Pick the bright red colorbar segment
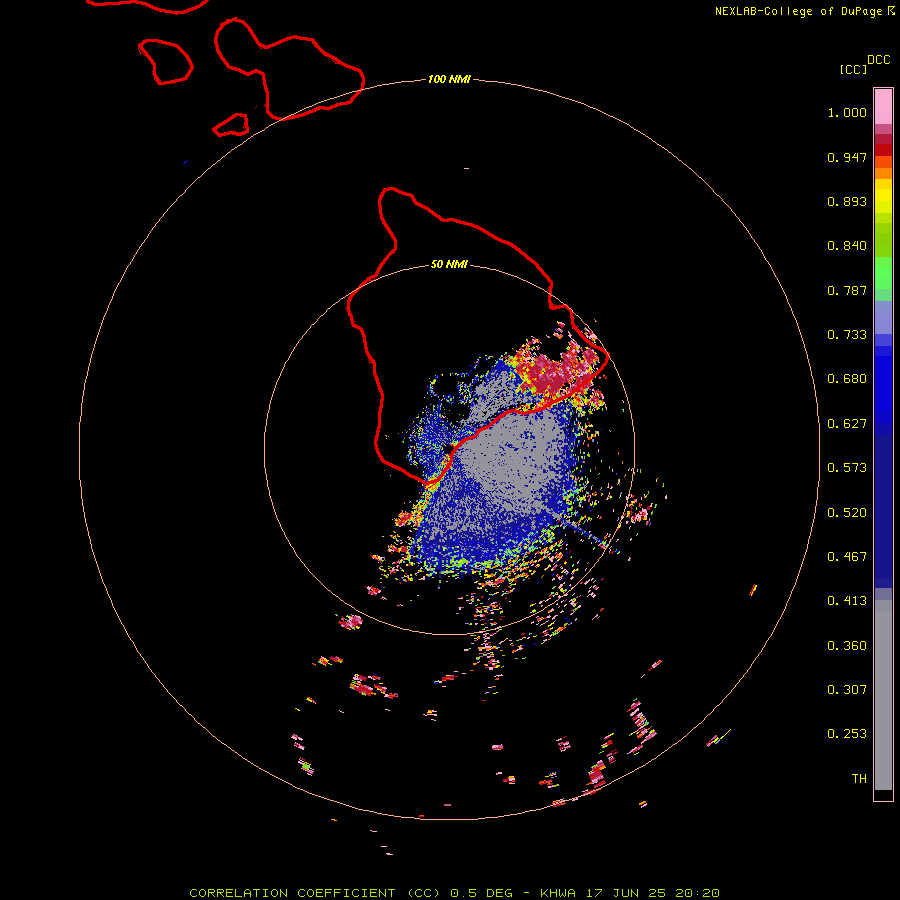The height and width of the screenshot is (900, 900). pos(883,150)
